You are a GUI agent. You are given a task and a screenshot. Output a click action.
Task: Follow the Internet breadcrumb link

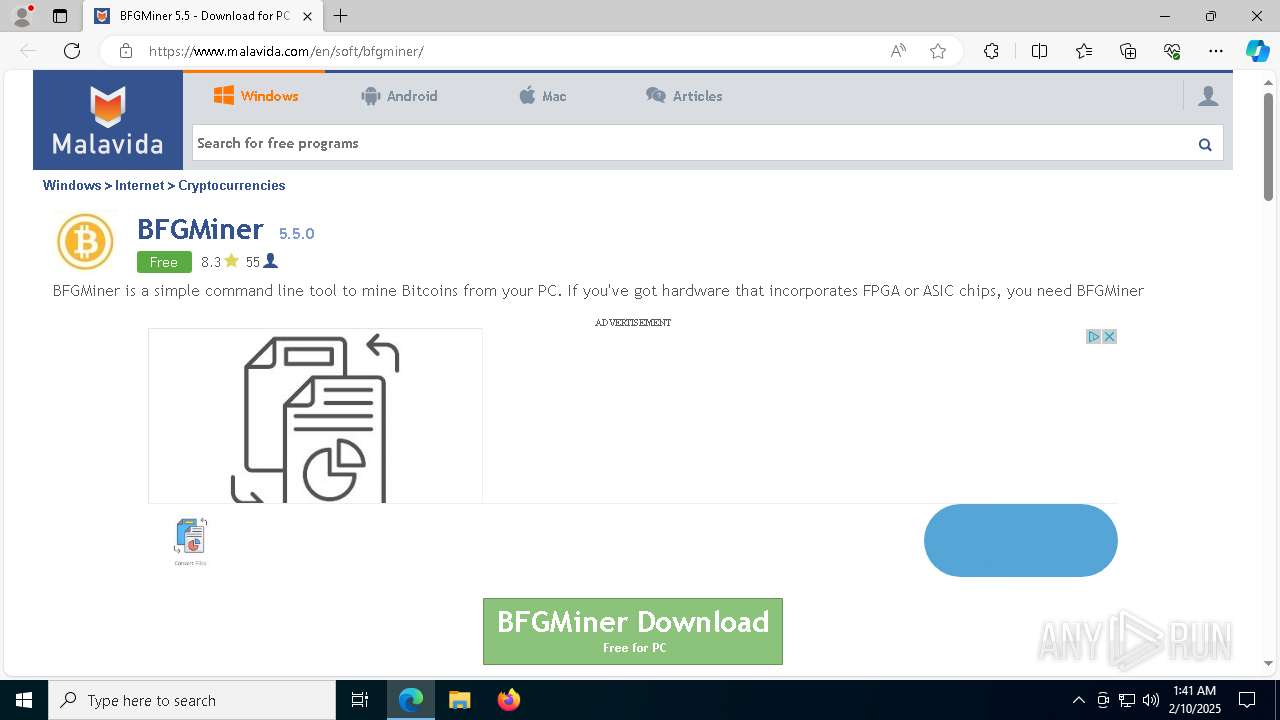point(139,185)
